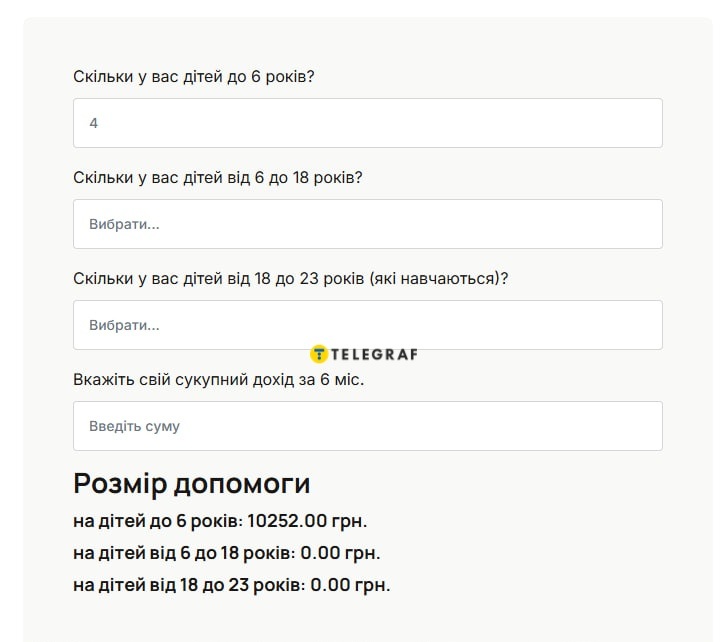Screen dimensions: 723x642
Task: Click the 'на дітей від 18 до 23 років:' result label
Action: pyautogui.click(x=188, y=585)
